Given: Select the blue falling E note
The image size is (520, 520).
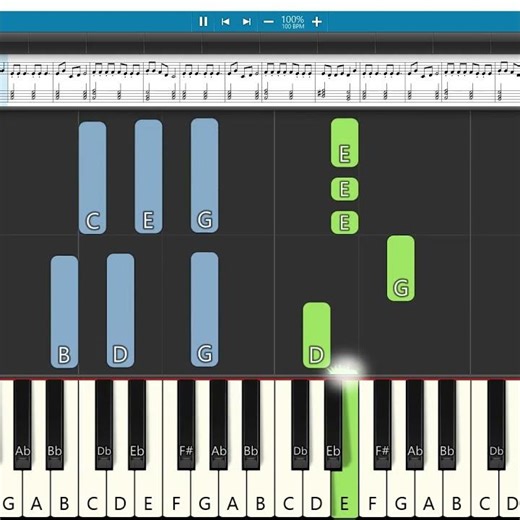Looking at the screenshot, I should click(x=149, y=177).
